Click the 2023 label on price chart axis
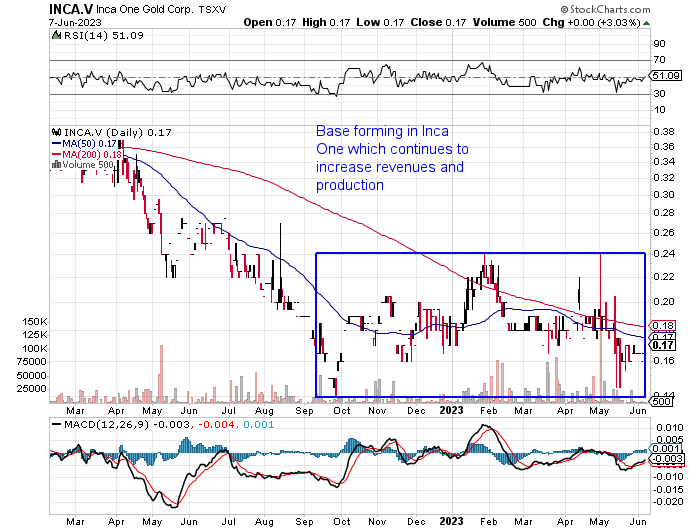Screen dimensions: 700x530 point(452,410)
